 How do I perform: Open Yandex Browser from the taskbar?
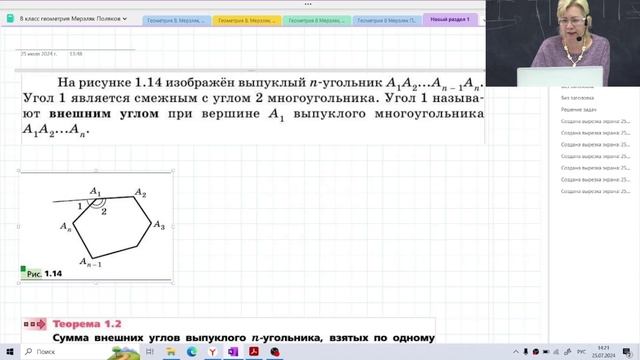tap(212, 351)
